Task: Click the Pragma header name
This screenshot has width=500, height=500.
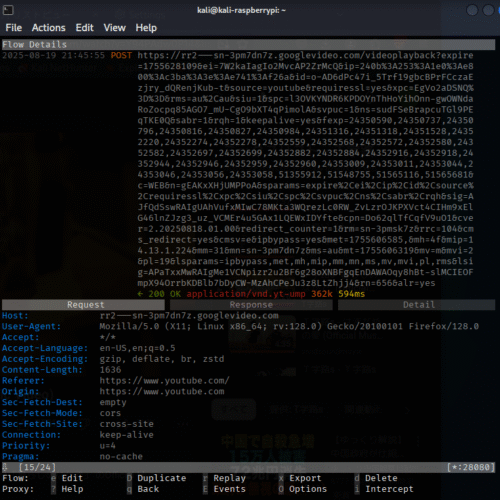Action: point(20,456)
